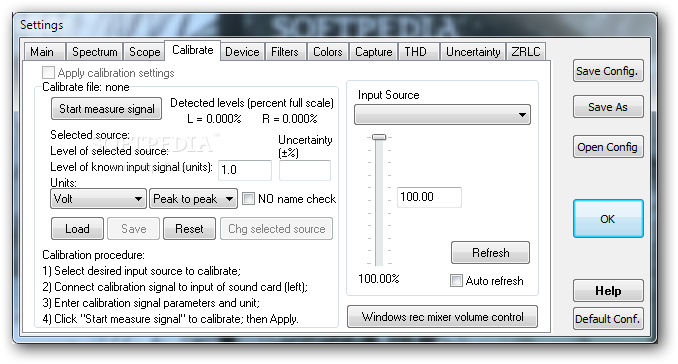Tick the NO name check checkbox
The width and height of the screenshot is (678, 364).
pos(248,199)
